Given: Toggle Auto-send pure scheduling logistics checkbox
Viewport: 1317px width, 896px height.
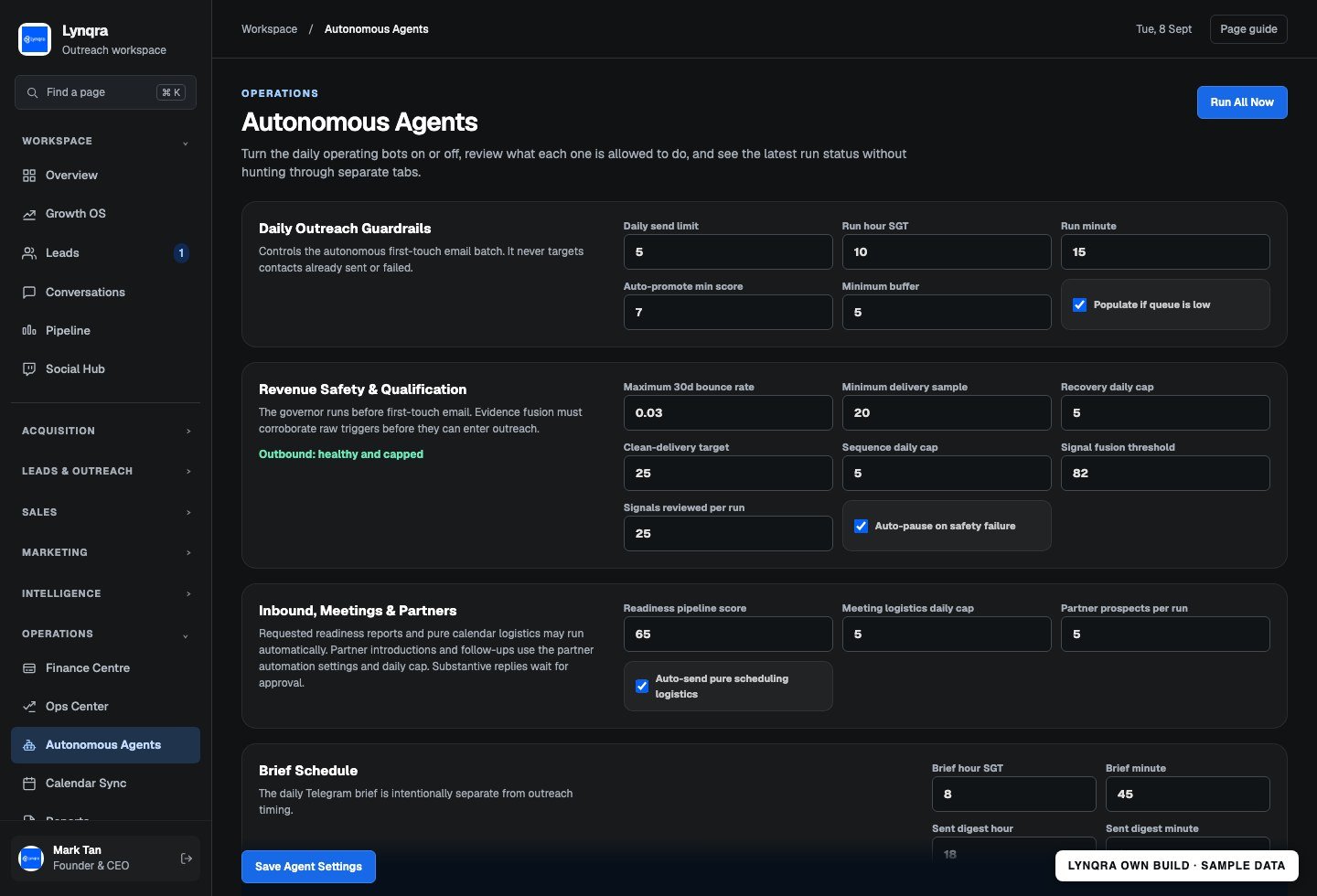Looking at the screenshot, I should coord(642,687).
